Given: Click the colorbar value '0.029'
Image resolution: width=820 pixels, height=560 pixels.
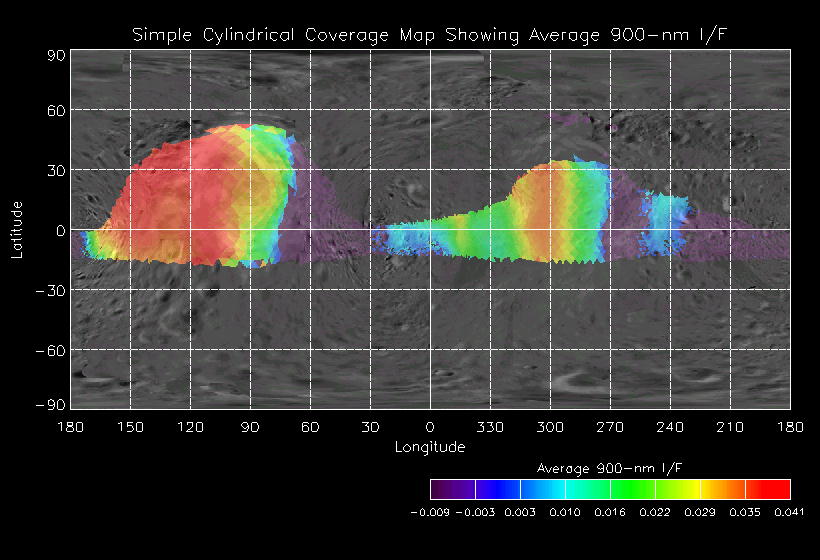Looking at the screenshot, I should point(700,512).
